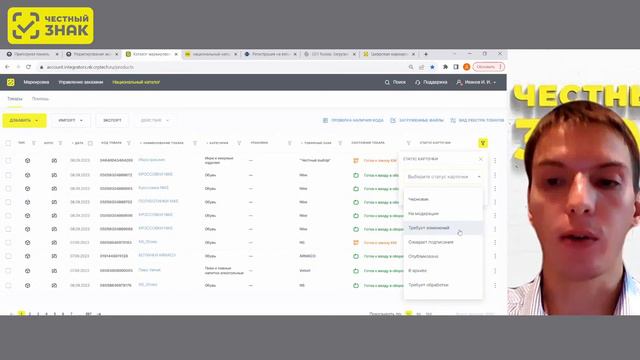640x360 pixels.
Task: Sort by the Товарный знак header
Action: click(x=316, y=143)
